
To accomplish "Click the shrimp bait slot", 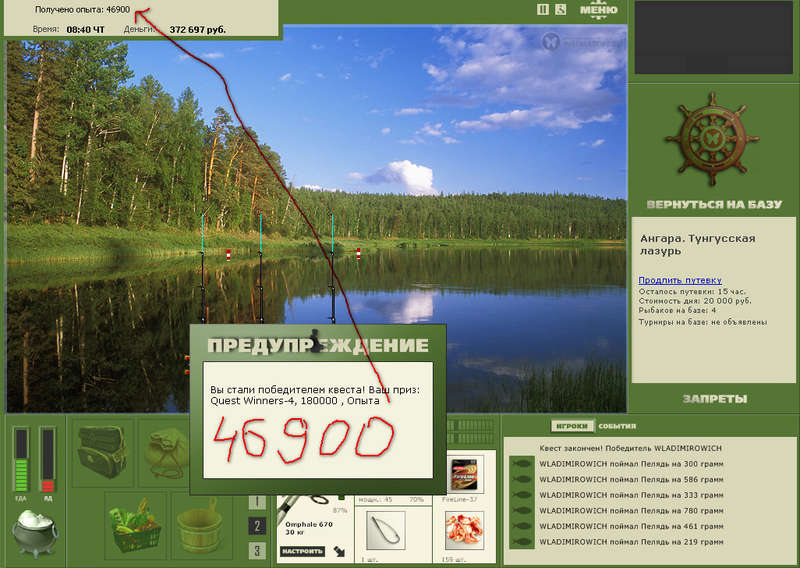I will tap(464, 531).
